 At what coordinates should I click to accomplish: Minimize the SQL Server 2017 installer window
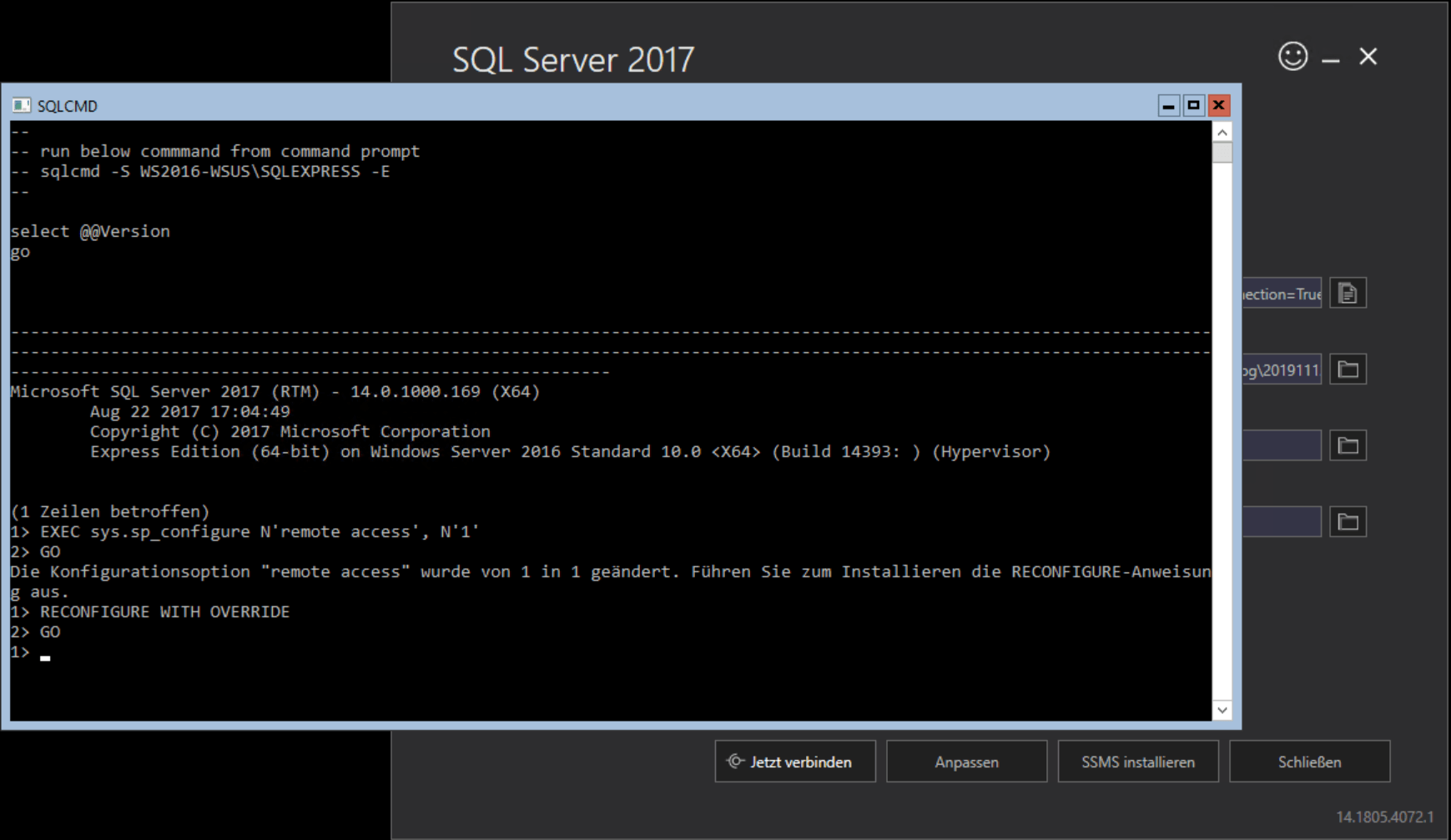pos(1331,59)
